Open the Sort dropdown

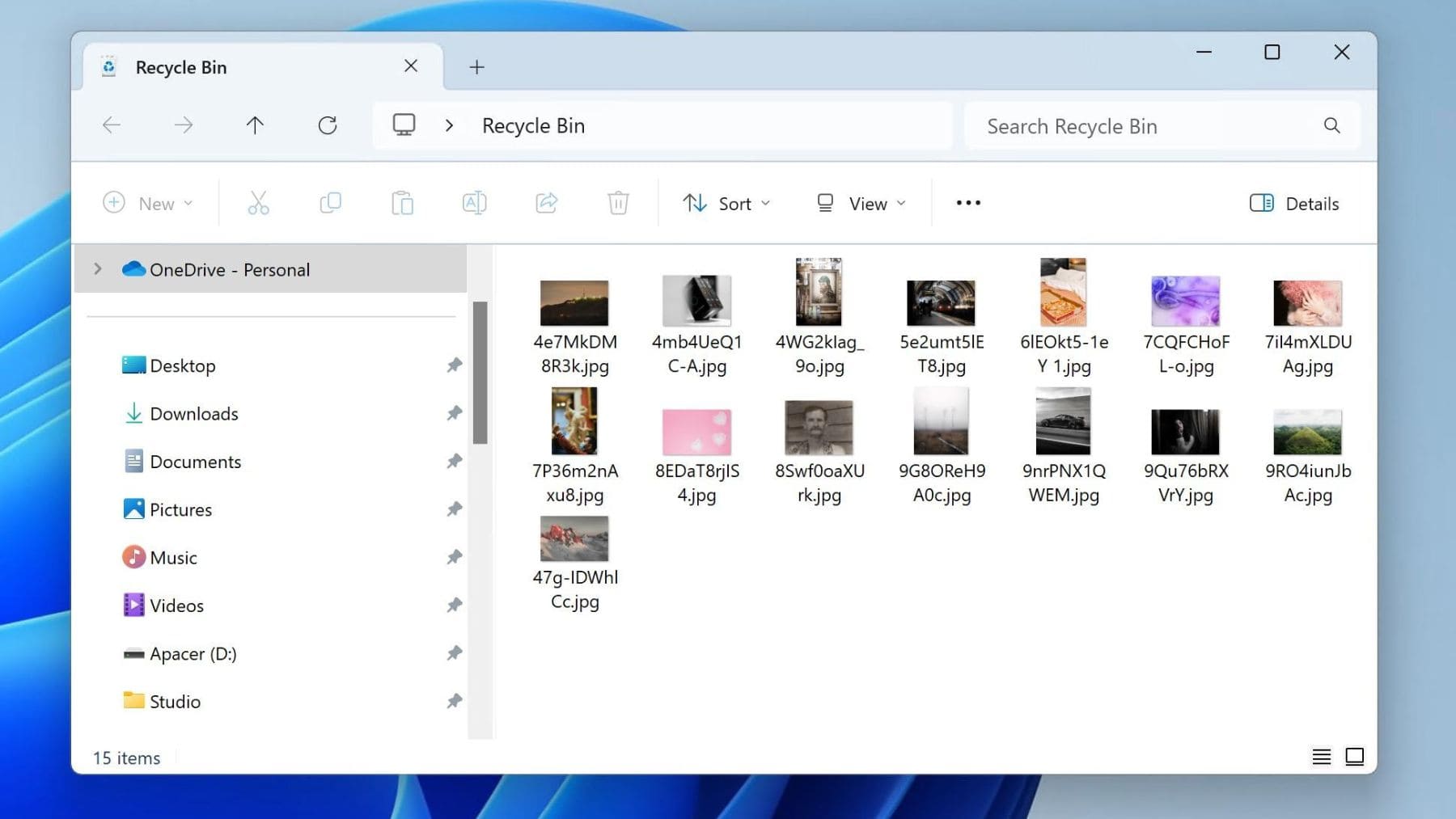click(x=726, y=203)
